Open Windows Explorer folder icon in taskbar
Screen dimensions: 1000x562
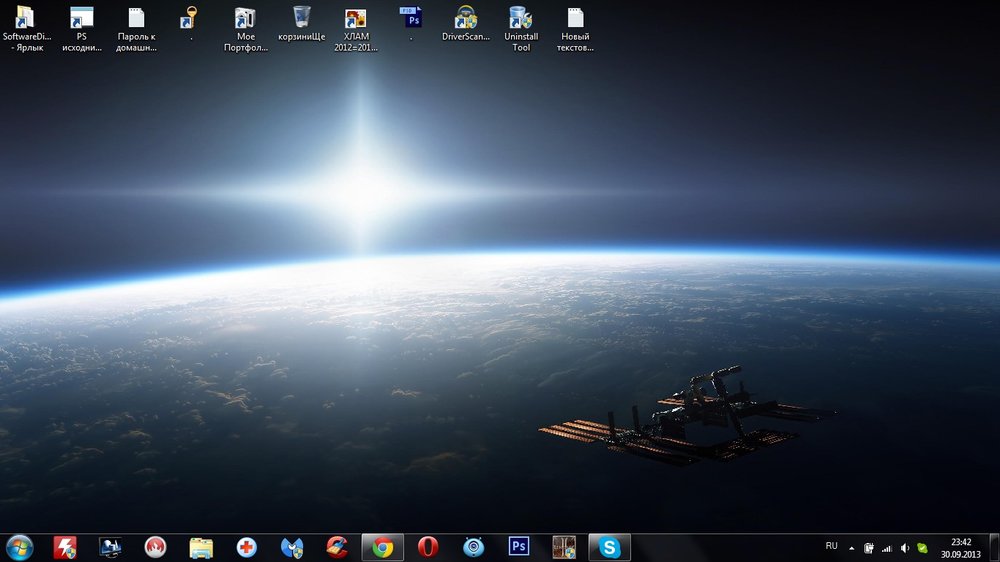click(x=201, y=547)
